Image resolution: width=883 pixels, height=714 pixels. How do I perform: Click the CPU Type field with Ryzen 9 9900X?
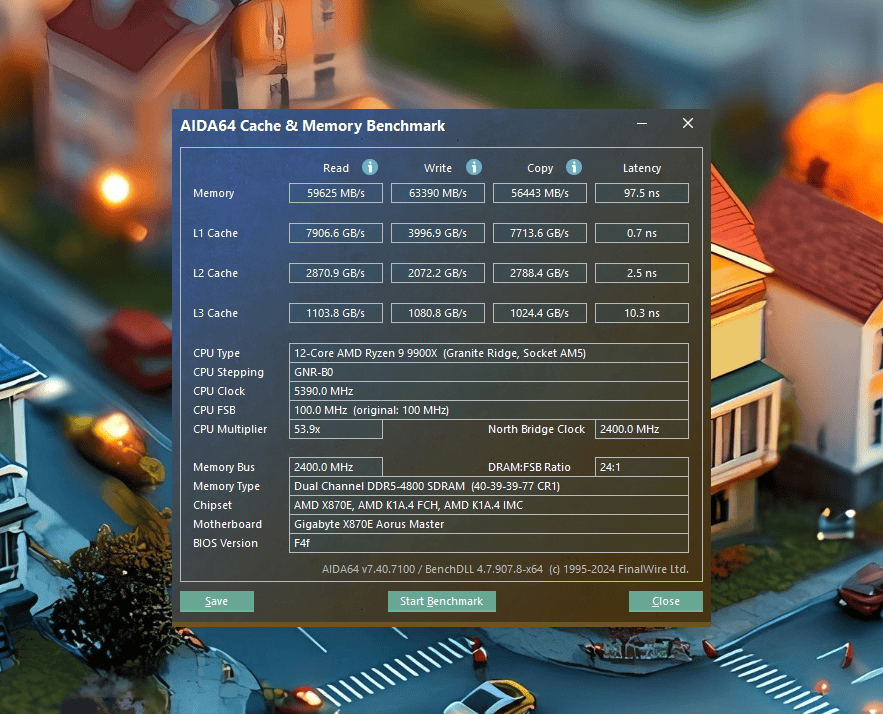point(489,353)
